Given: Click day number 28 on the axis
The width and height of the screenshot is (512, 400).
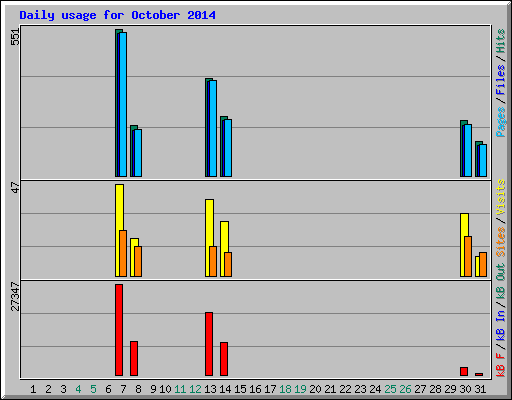Looking at the screenshot, I should [435, 389].
